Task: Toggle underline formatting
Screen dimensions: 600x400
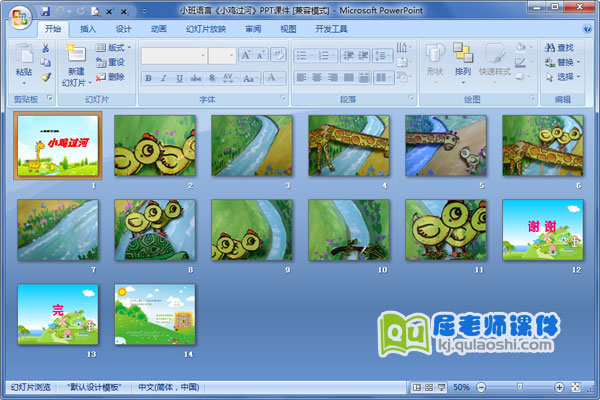Action: [x=179, y=78]
